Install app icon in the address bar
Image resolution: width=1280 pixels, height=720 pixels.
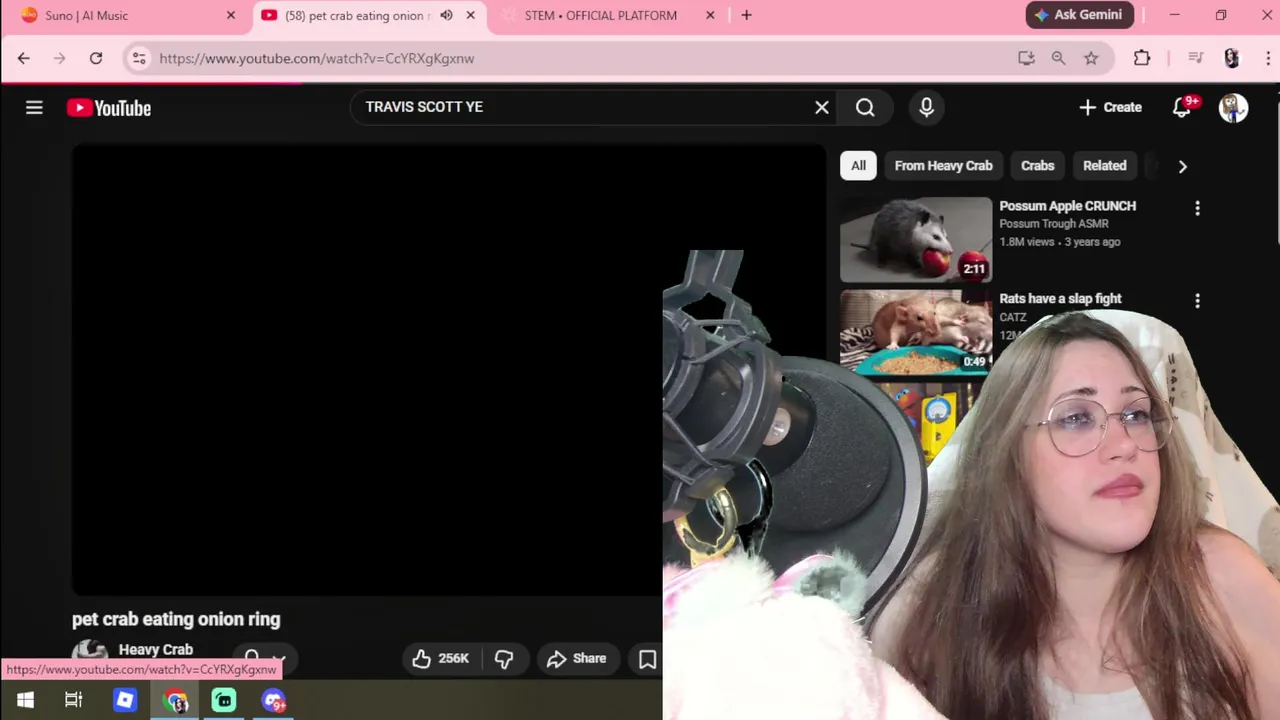[x=1026, y=58]
